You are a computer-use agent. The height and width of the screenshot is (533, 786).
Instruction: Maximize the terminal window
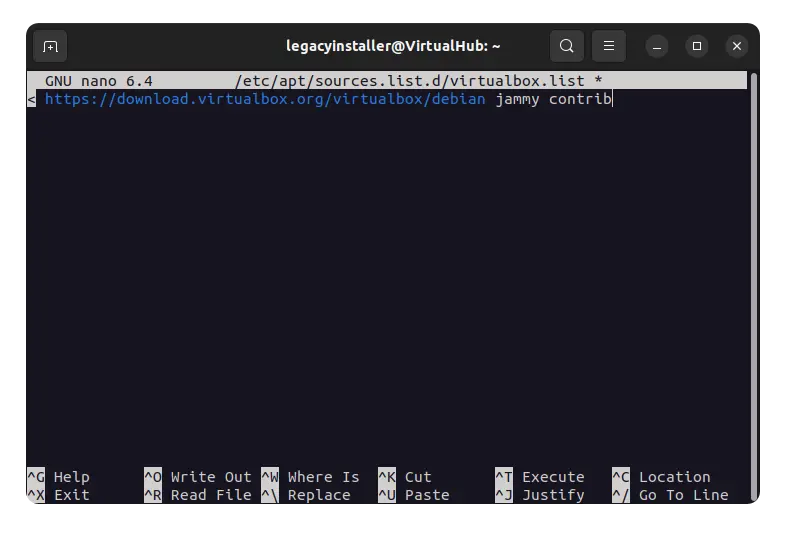coord(697,46)
